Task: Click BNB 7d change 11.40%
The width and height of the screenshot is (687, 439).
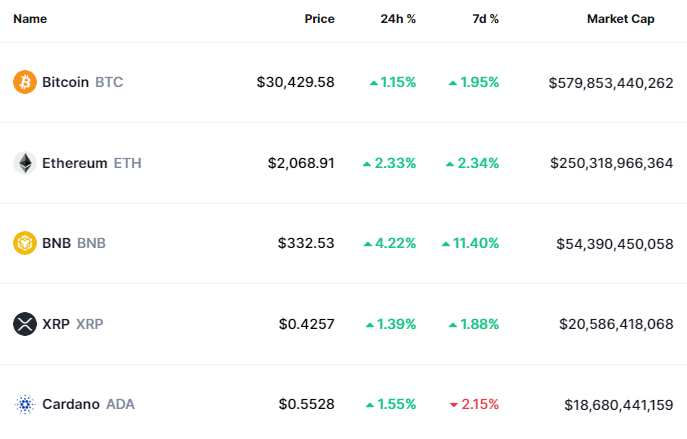Action: [x=470, y=243]
